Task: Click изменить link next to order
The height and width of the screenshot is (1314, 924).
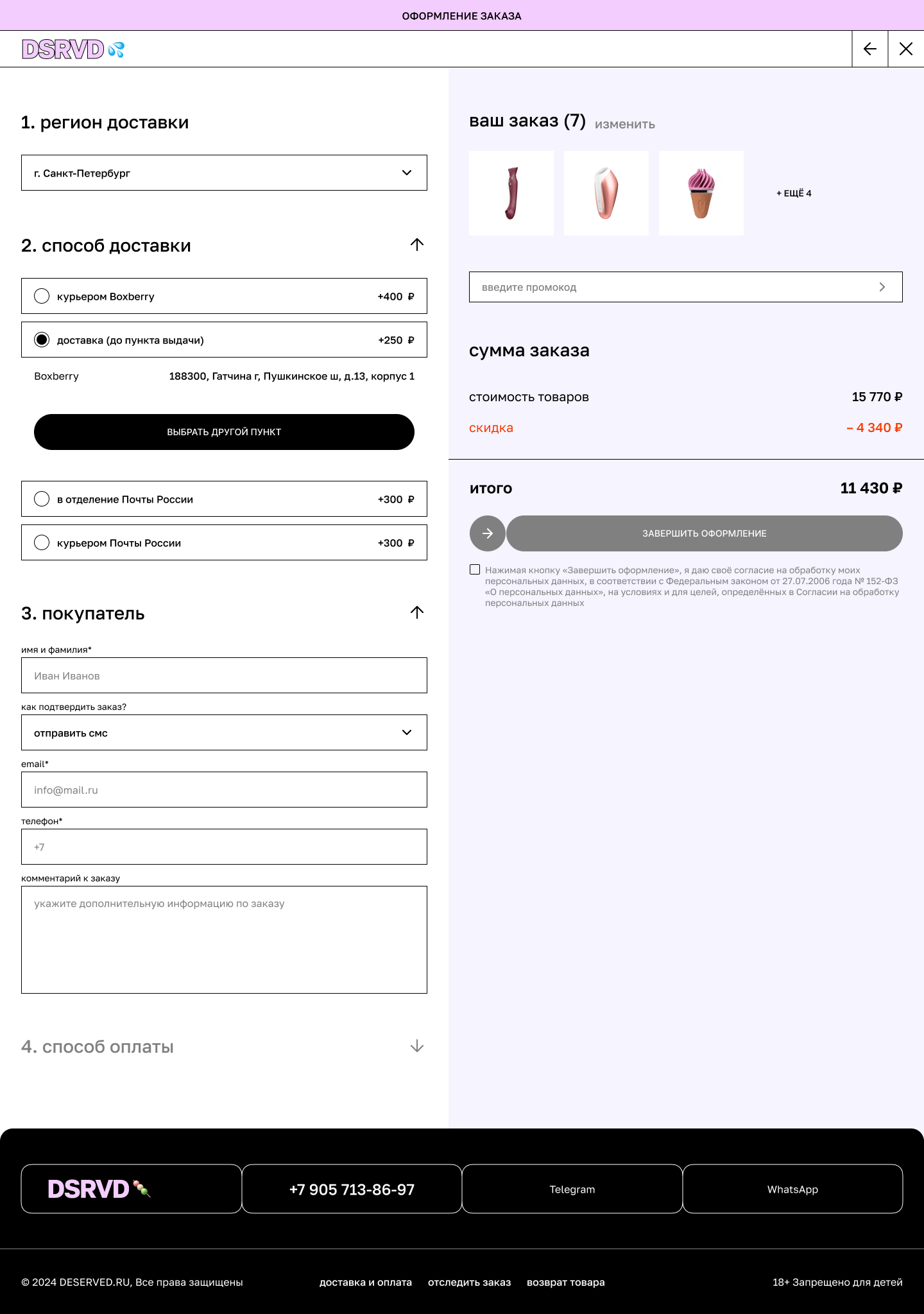Action: point(624,125)
